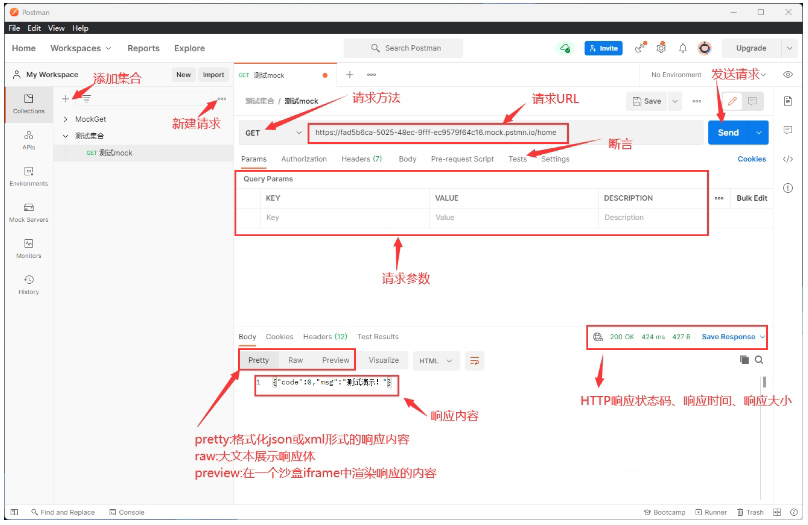Open the GET request method dropdown
Screen dimensions: 808x525
tap(273, 132)
